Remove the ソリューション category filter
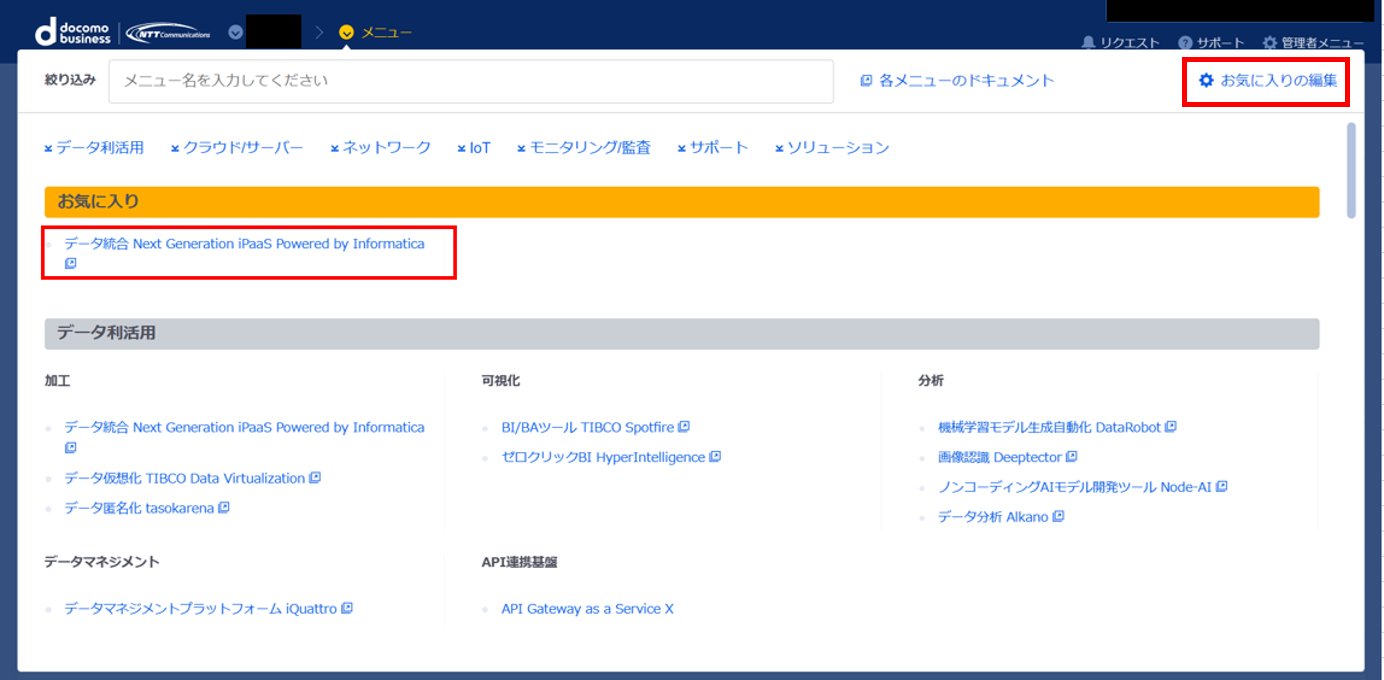Viewport: 1384px width, 680px height. pos(779,147)
